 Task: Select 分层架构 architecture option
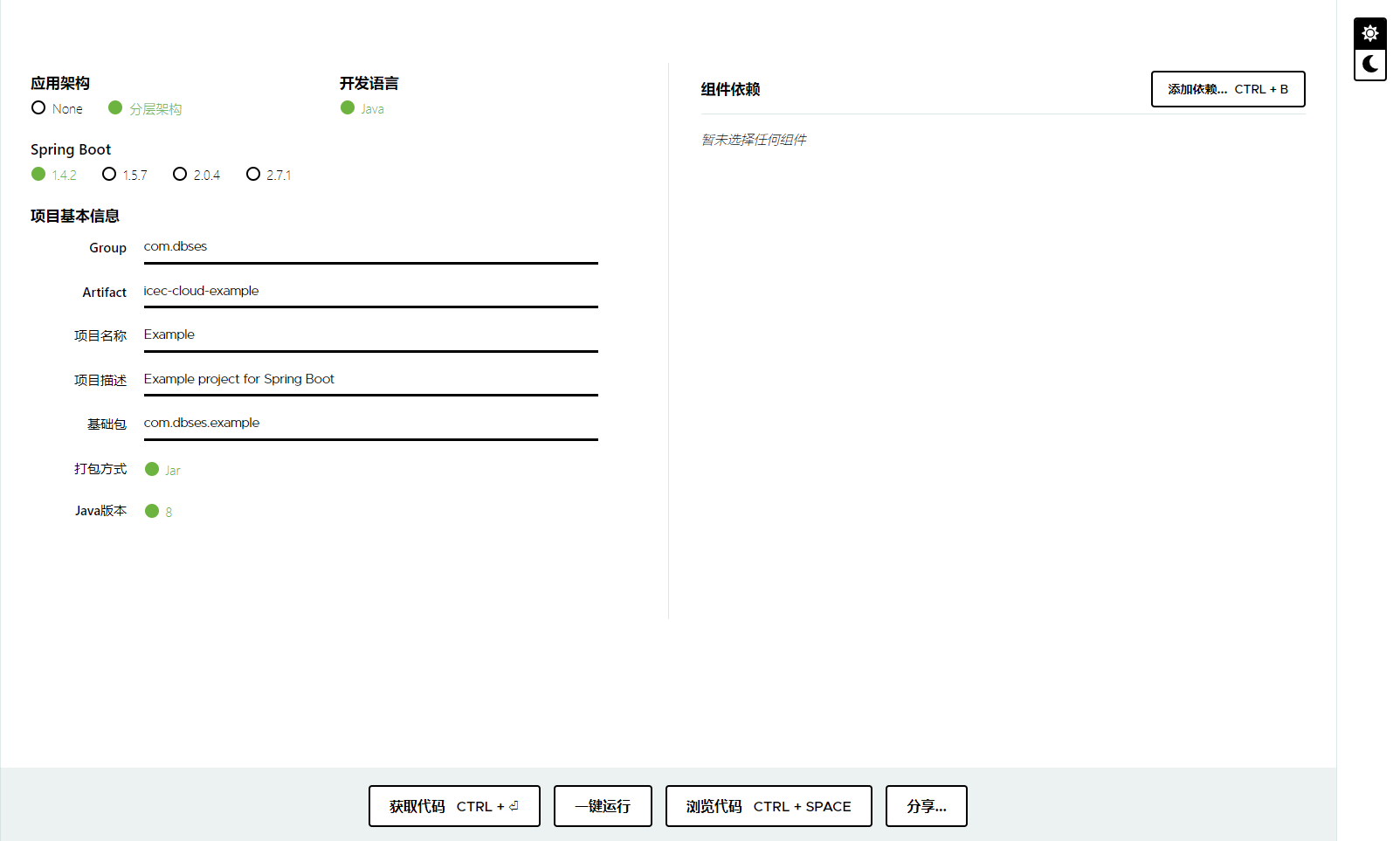tap(145, 108)
